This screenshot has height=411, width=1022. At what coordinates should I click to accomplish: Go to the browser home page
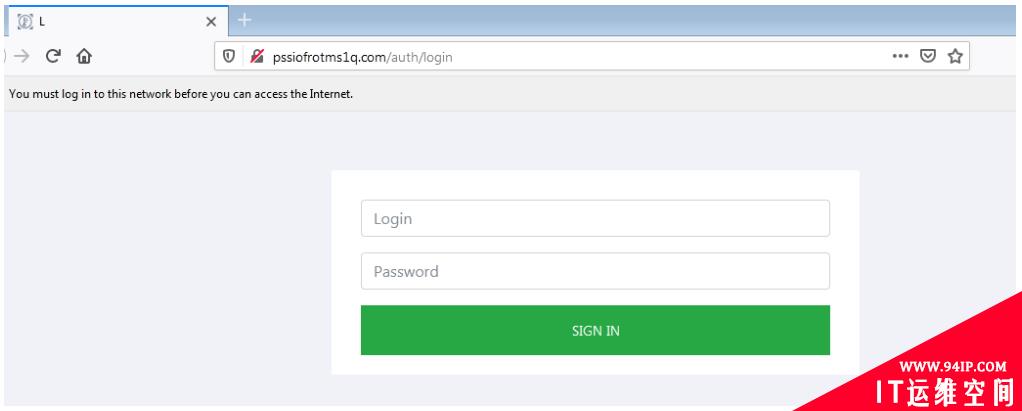click(84, 56)
